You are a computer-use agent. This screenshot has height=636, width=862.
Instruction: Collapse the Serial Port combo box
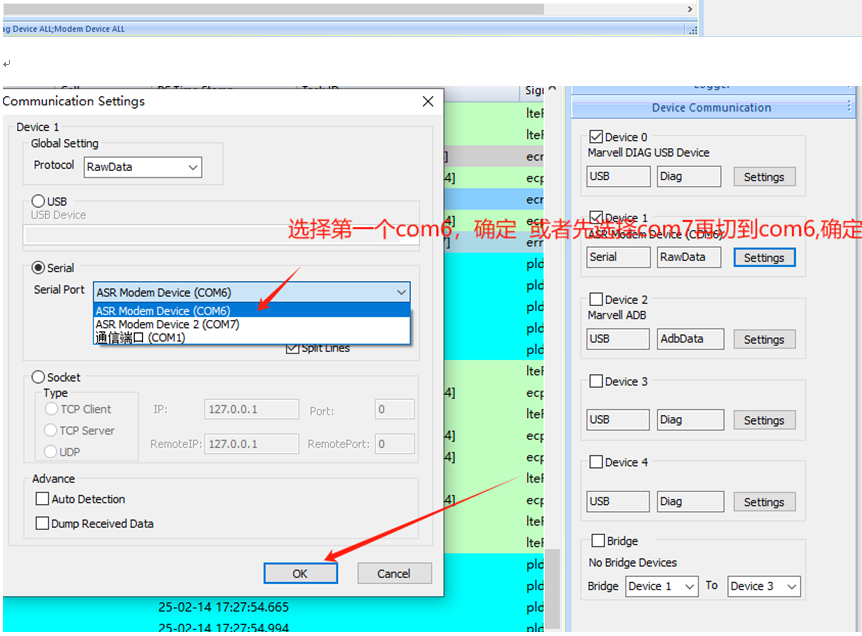(402, 292)
